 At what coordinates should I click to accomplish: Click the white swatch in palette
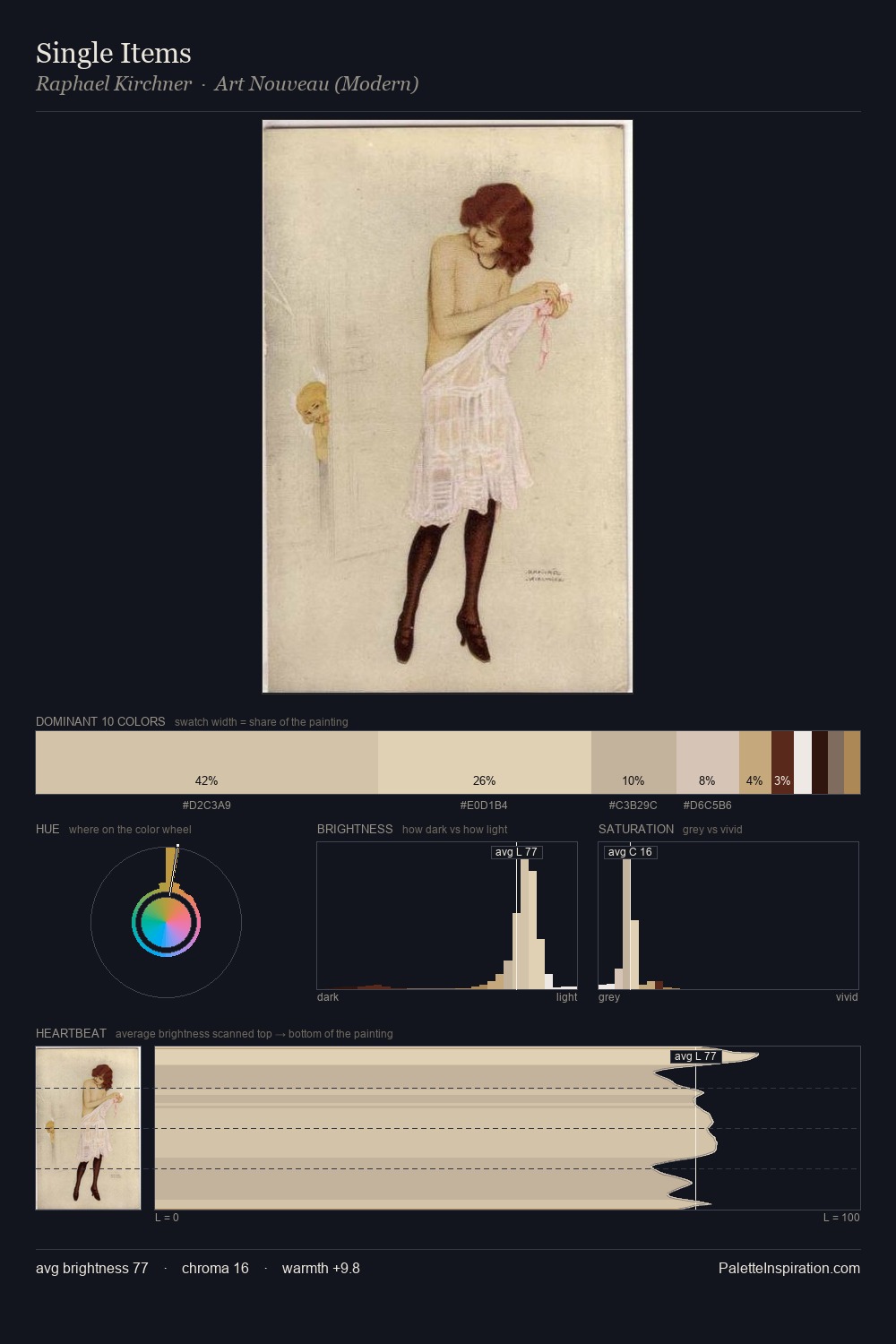pos(803,762)
